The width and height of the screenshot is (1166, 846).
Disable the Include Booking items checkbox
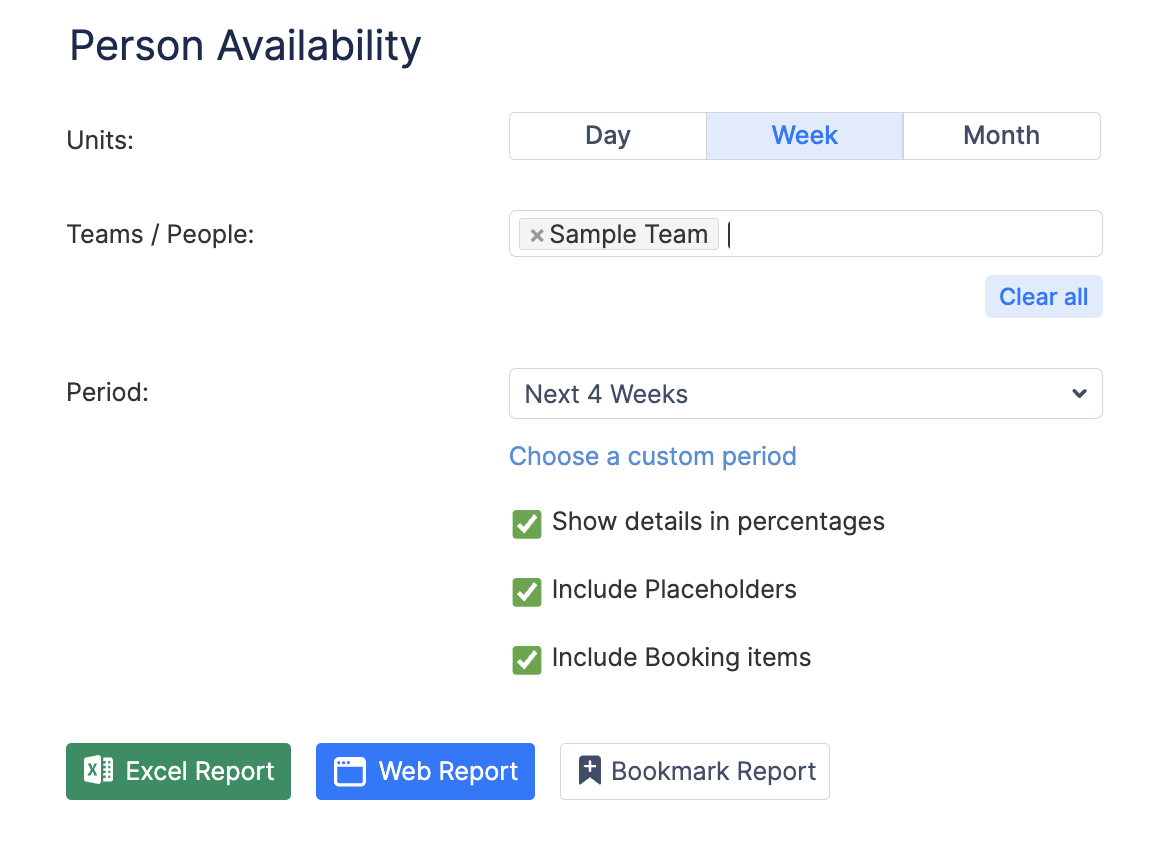click(526, 659)
